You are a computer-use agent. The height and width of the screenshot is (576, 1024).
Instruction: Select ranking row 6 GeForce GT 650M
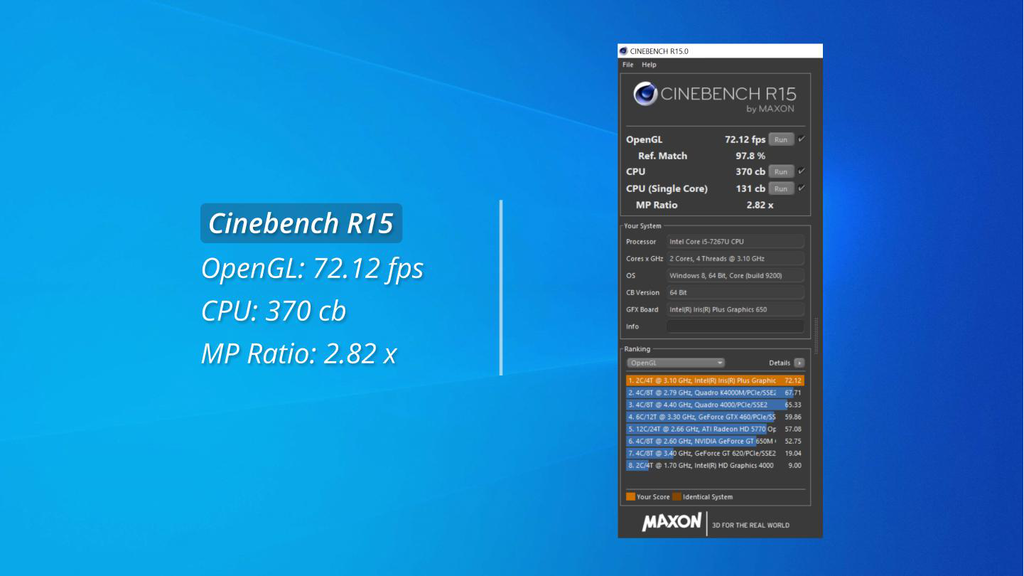point(715,441)
